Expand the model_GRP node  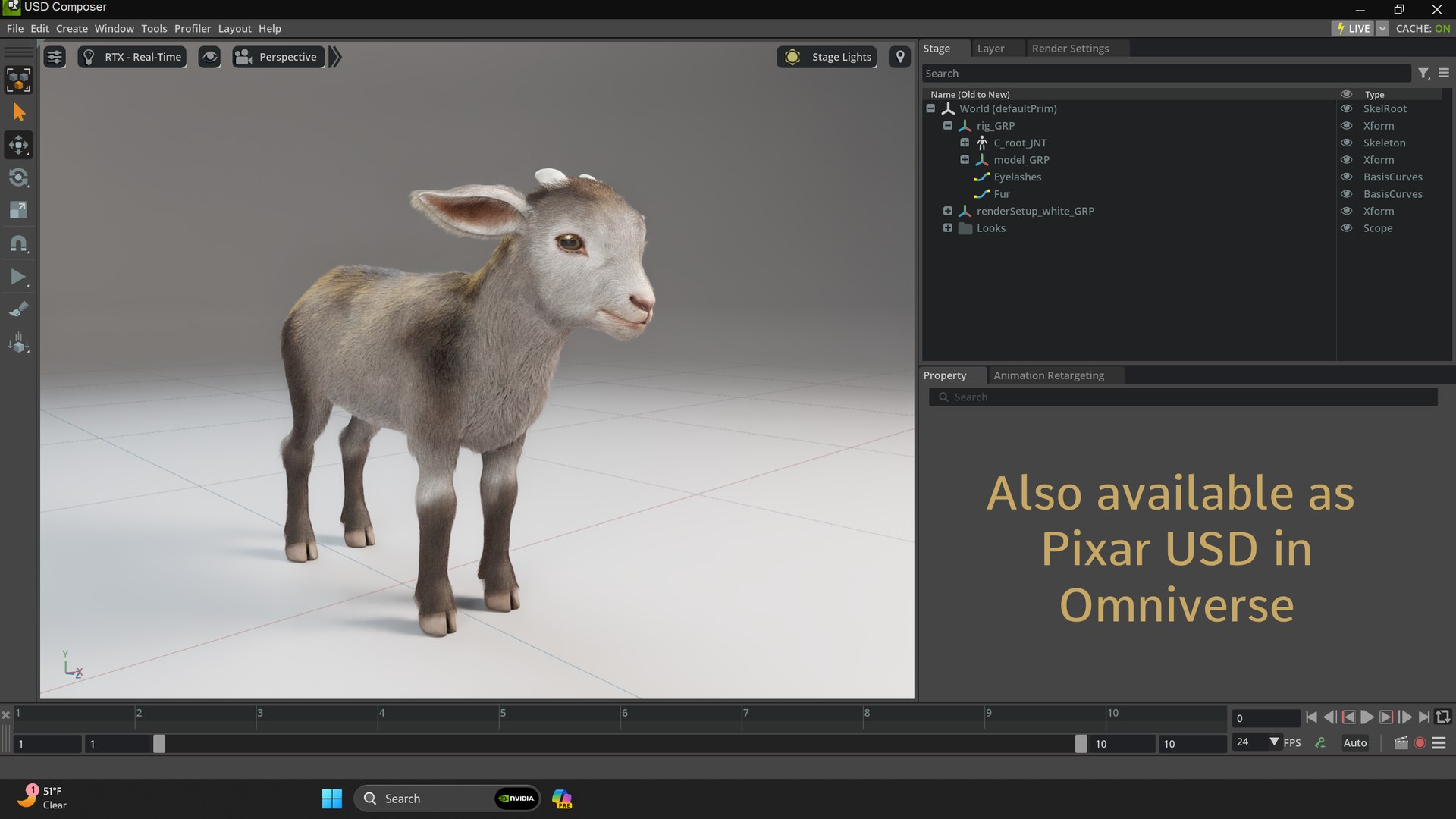point(965,159)
